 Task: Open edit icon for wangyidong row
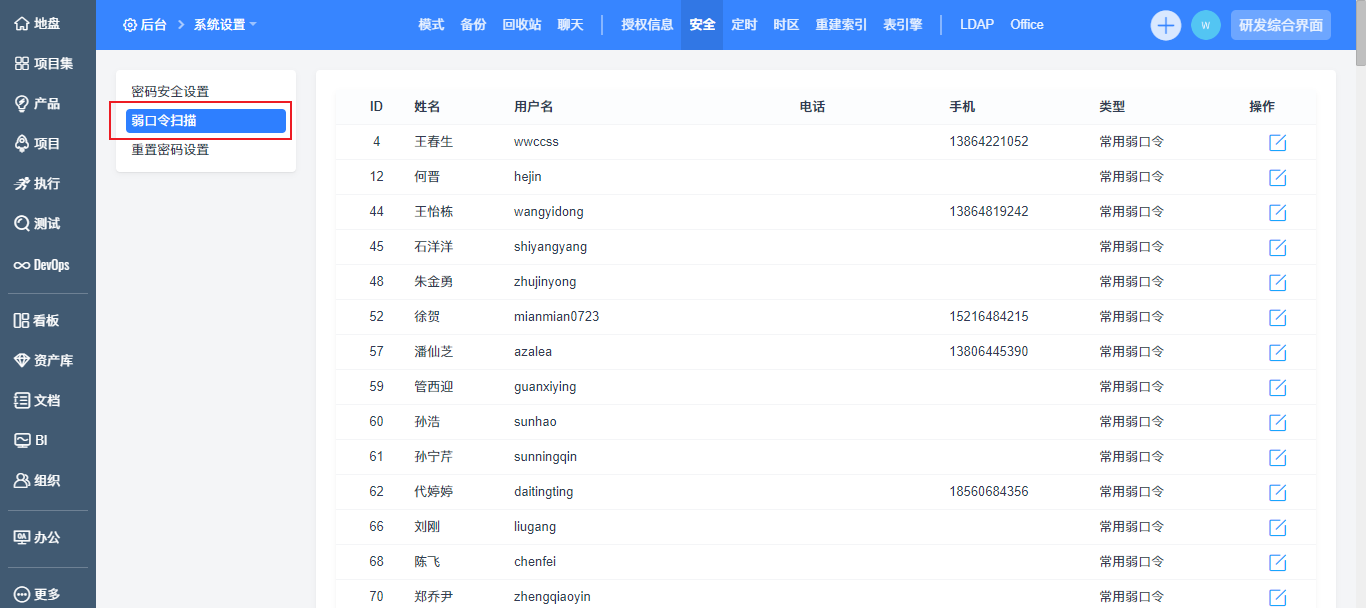click(x=1277, y=213)
